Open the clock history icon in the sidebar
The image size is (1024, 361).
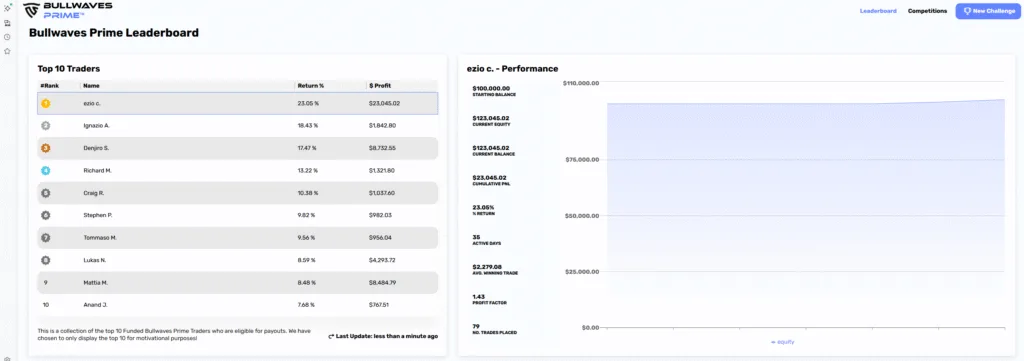pos(7,37)
